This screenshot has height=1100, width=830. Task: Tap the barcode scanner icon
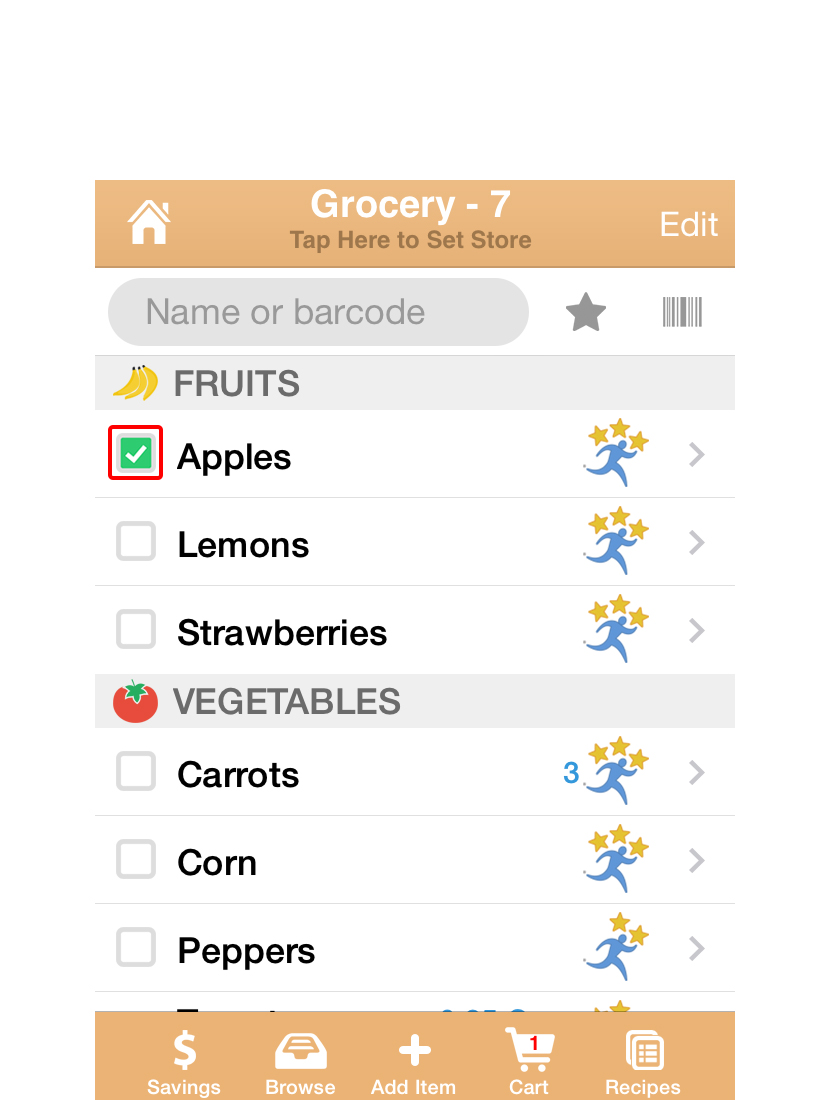[x=682, y=312]
